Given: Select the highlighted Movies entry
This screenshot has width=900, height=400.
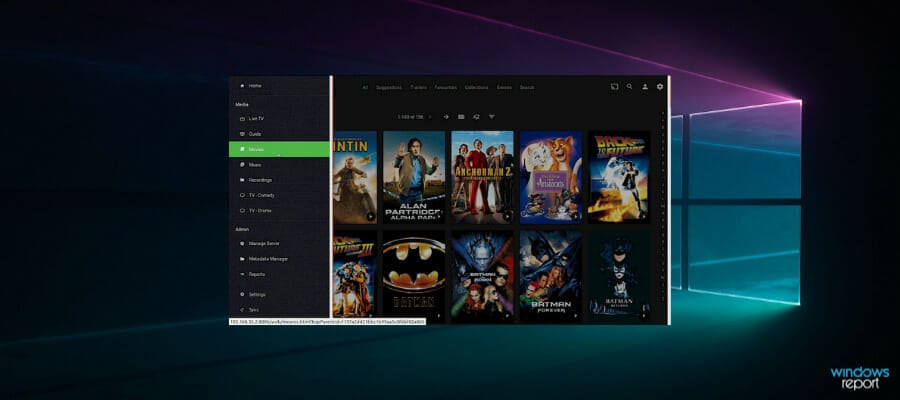Looking at the screenshot, I should click(280, 149).
